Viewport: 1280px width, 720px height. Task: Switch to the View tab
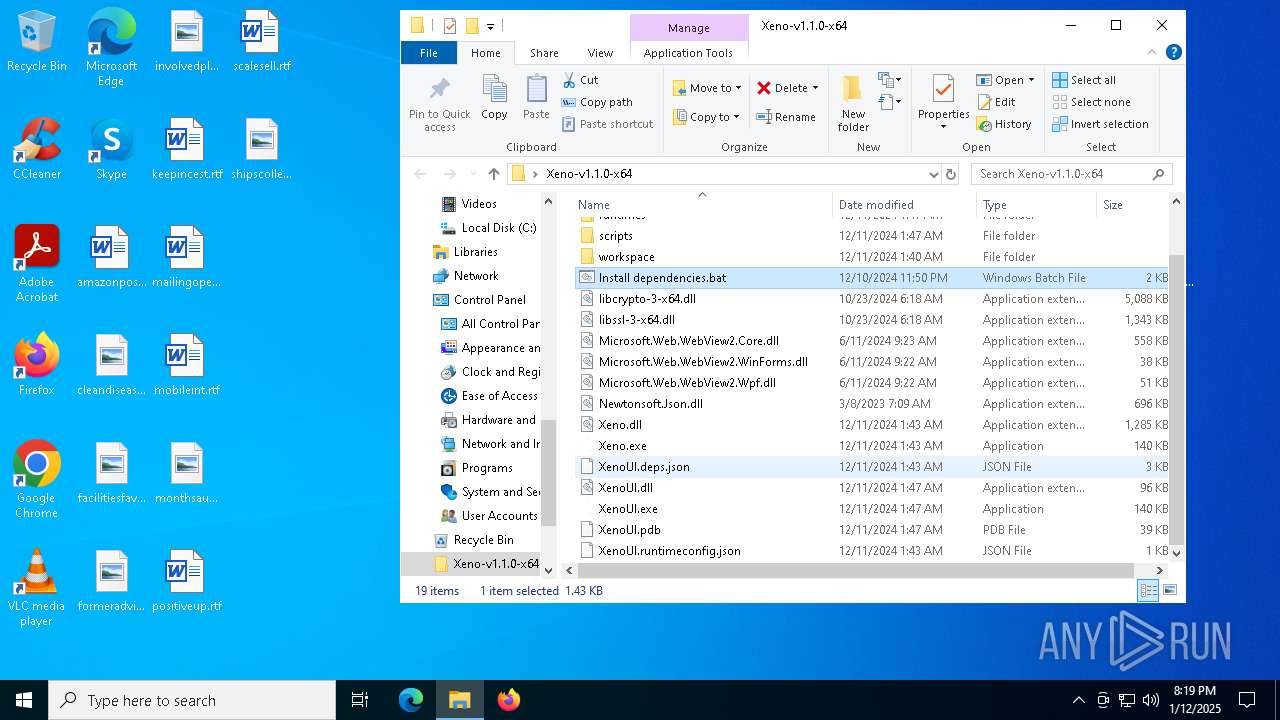[x=600, y=53]
